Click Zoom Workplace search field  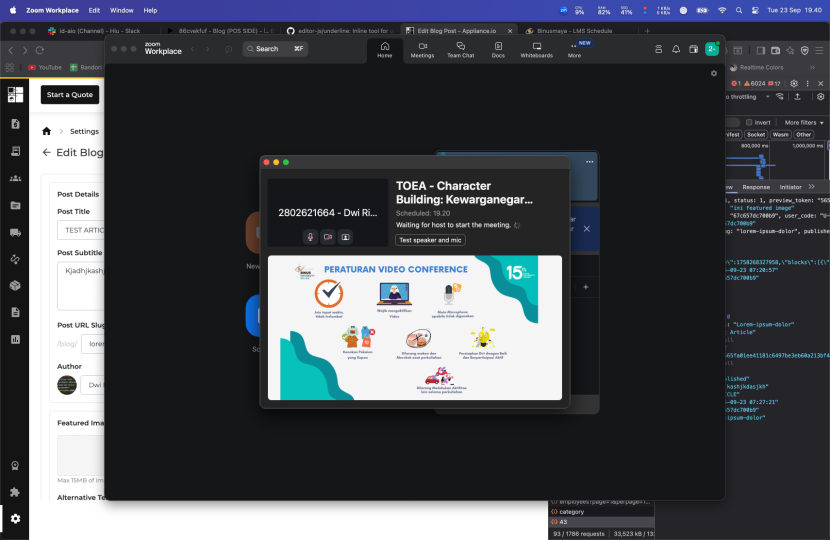[276, 49]
